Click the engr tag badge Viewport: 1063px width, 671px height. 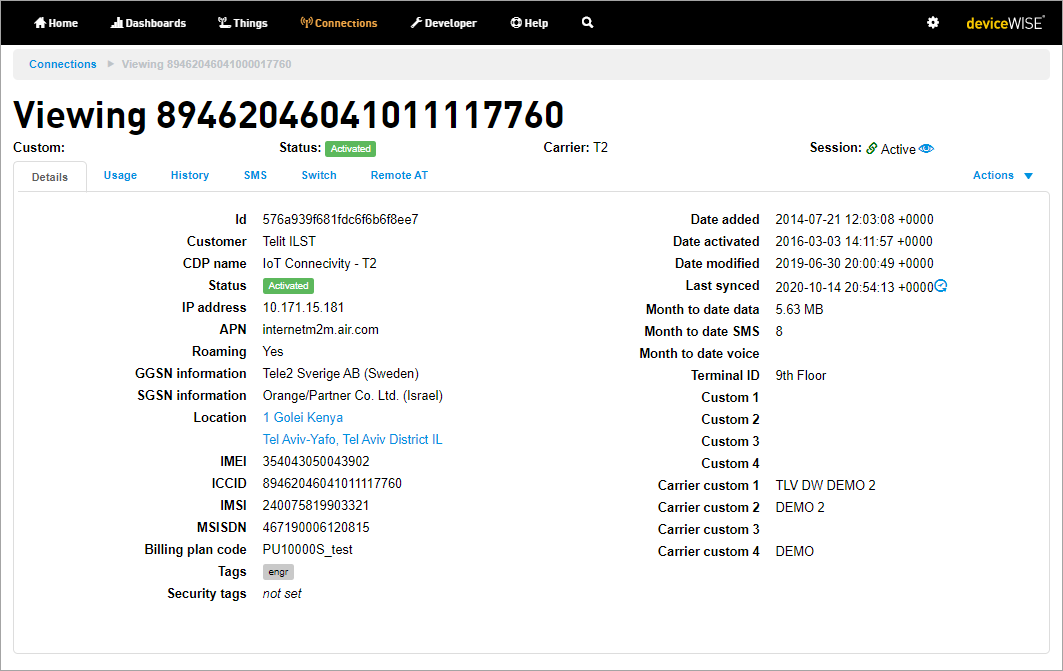[x=278, y=572]
